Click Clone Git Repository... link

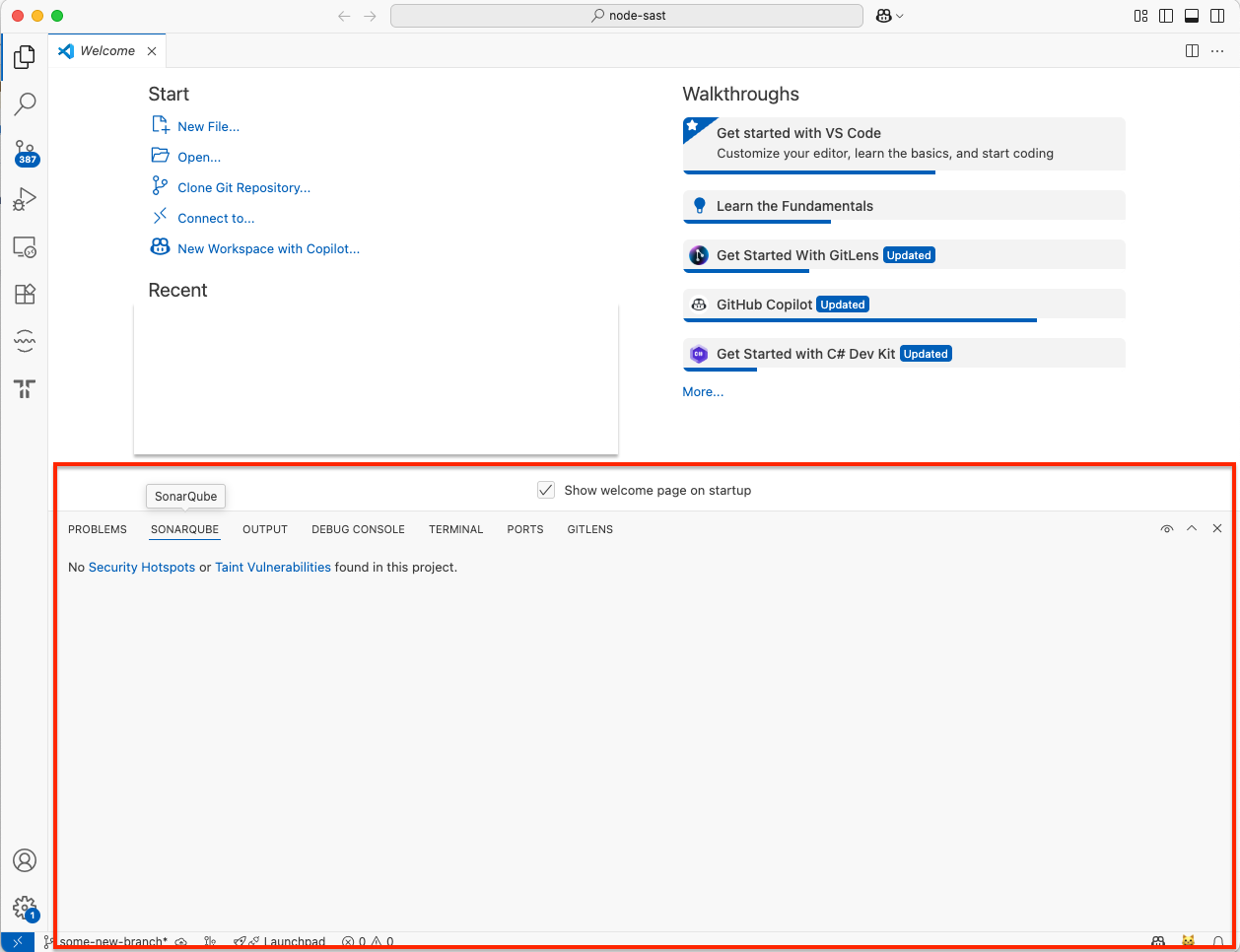click(243, 187)
